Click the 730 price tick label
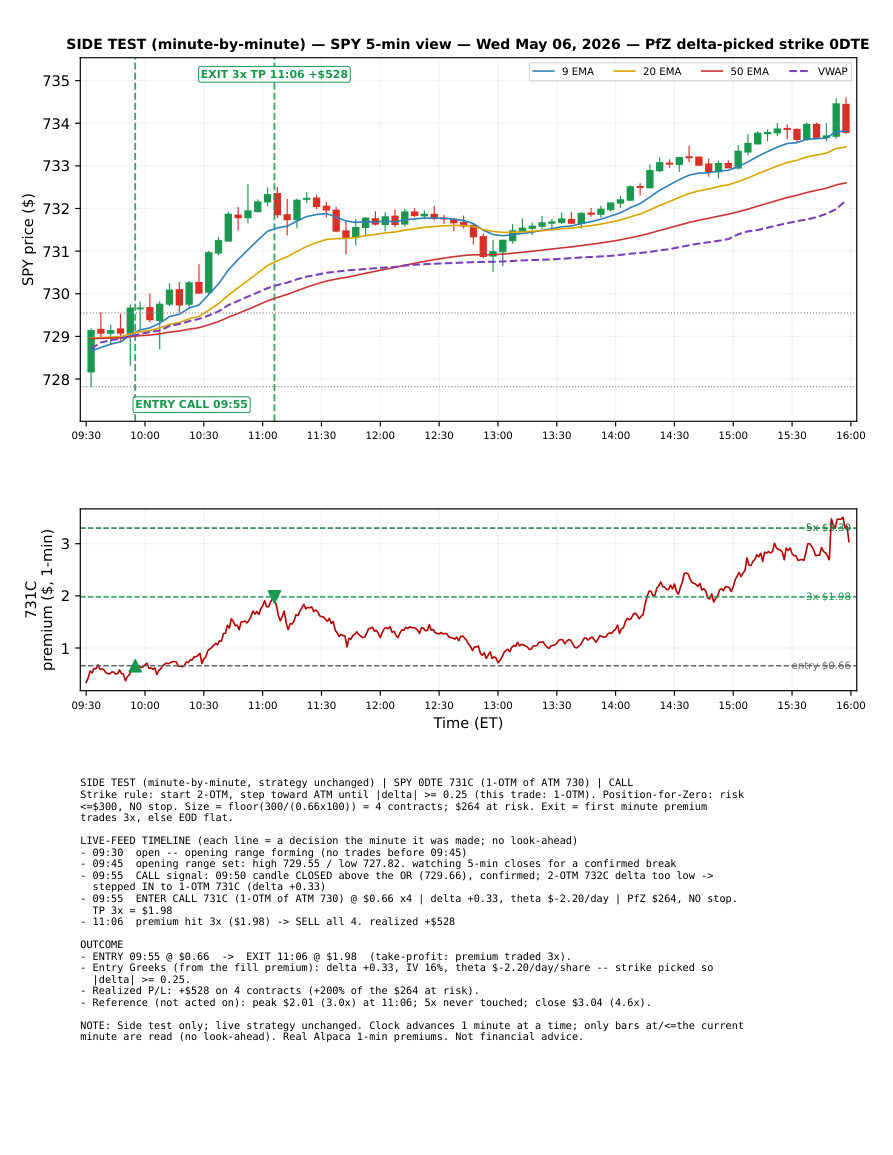Image resolution: width=893 pixels, height=1155 pixels. pos(56,295)
